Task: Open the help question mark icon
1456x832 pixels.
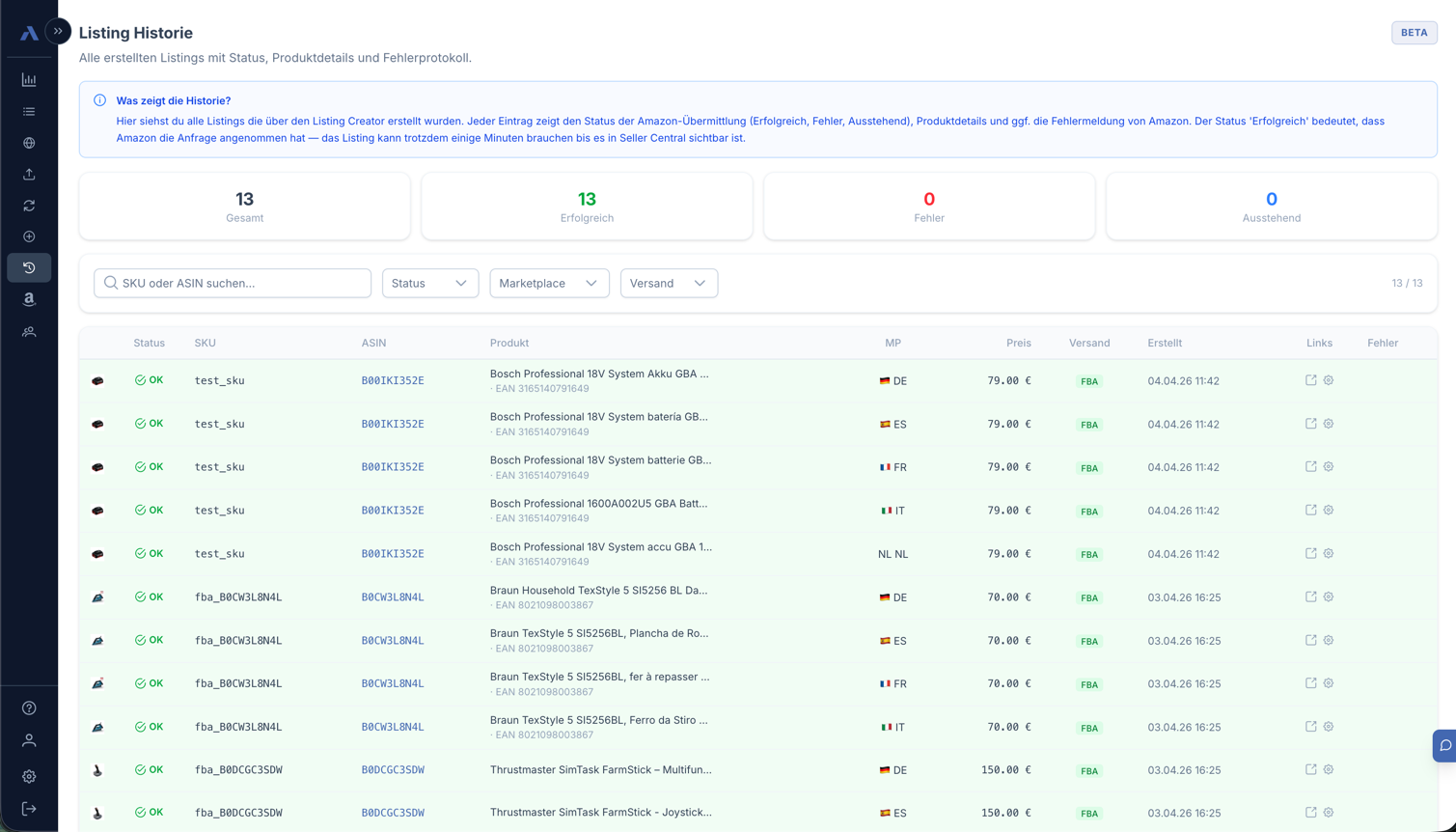Action: (x=29, y=708)
